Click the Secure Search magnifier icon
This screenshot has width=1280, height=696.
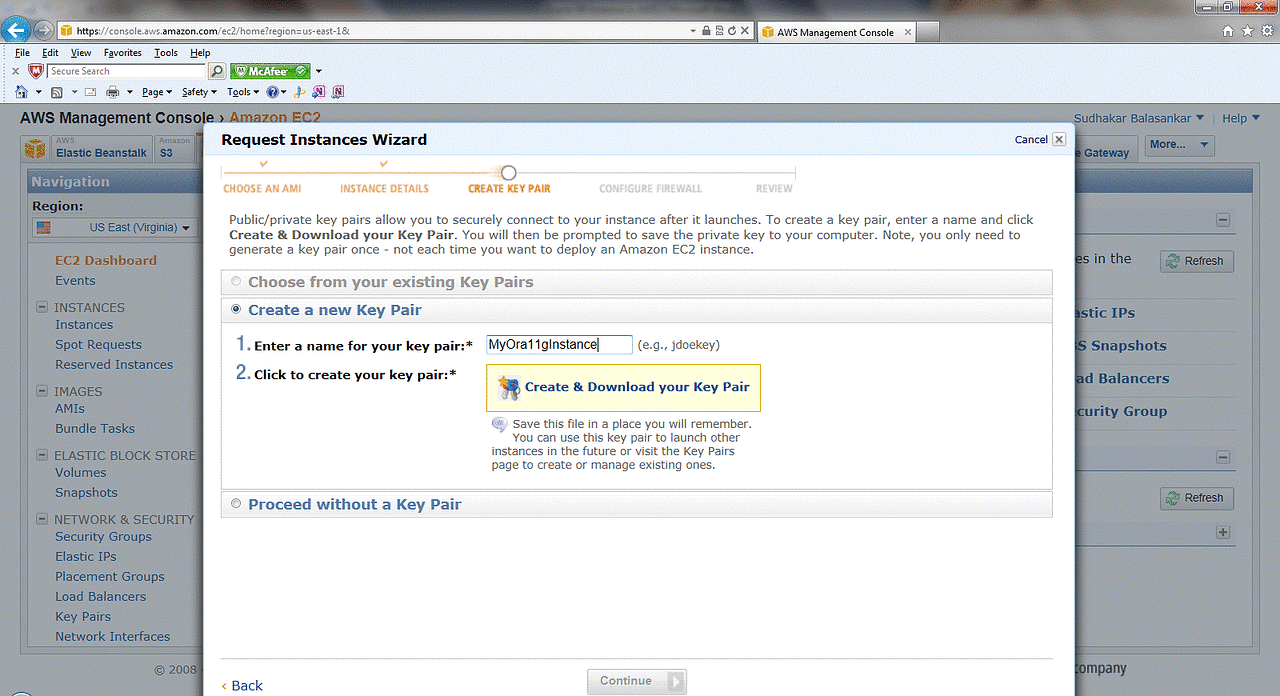tap(217, 71)
